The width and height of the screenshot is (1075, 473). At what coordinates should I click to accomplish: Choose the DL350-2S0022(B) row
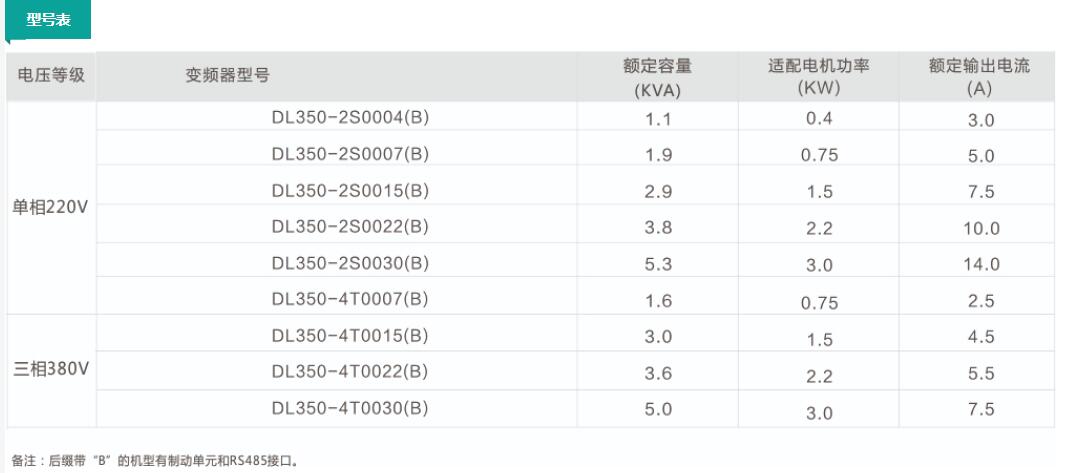tap(350, 227)
